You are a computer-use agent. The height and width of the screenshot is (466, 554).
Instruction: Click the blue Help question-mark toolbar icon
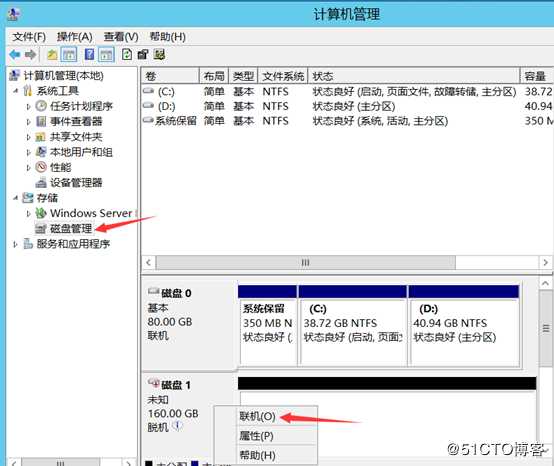(89, 54)
